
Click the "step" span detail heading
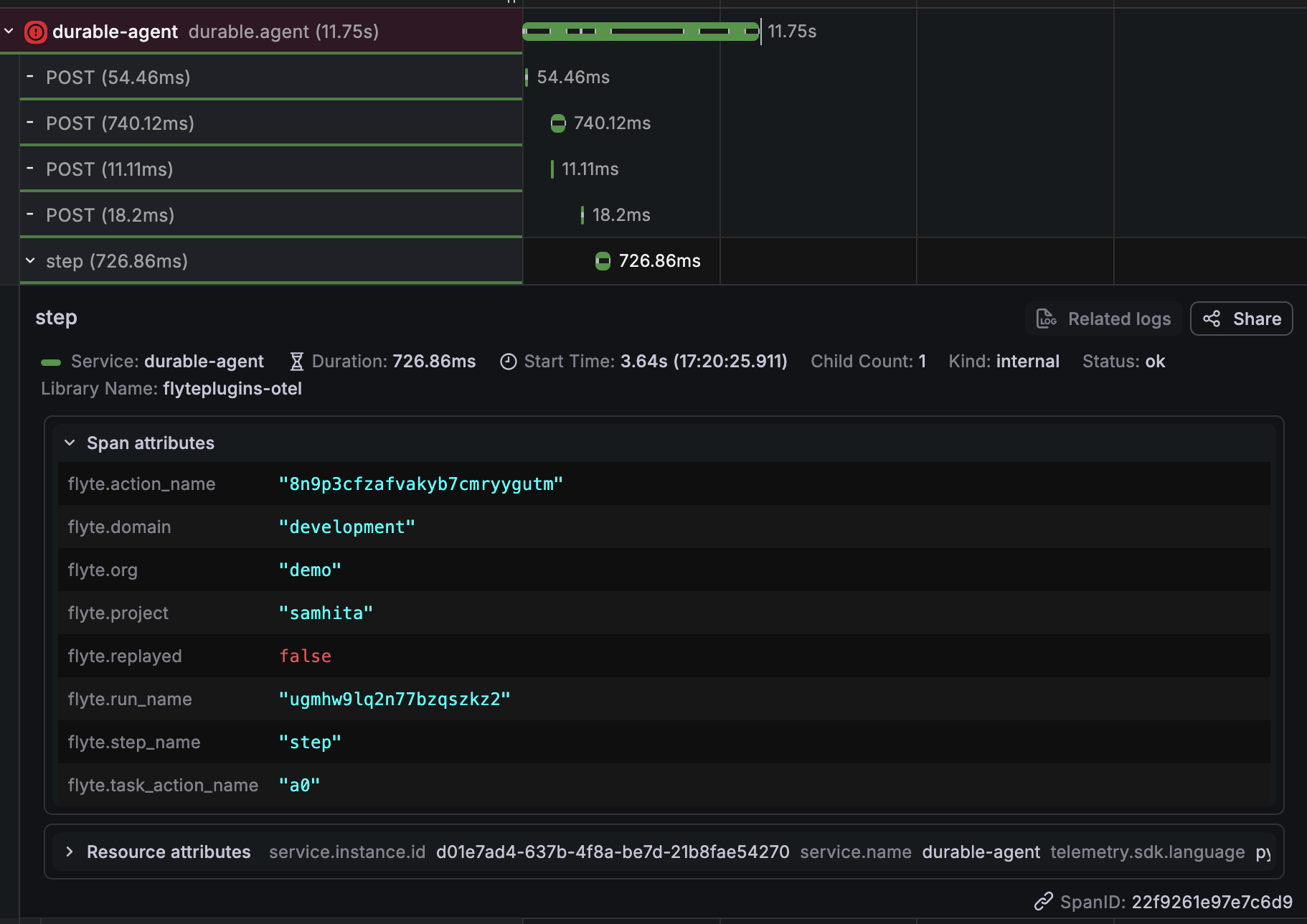click(x=56, y=318)
